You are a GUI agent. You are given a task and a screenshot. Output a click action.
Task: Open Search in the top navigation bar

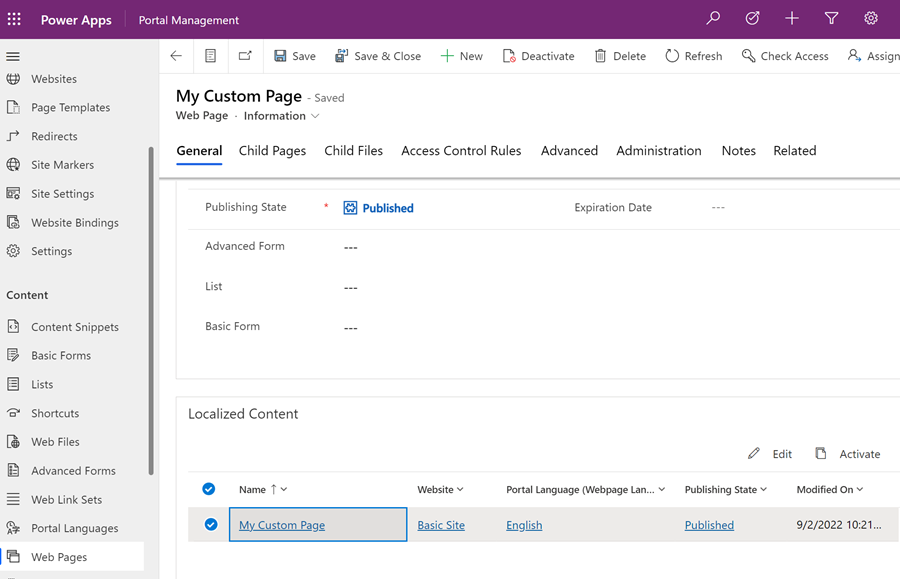click(712, 18)
